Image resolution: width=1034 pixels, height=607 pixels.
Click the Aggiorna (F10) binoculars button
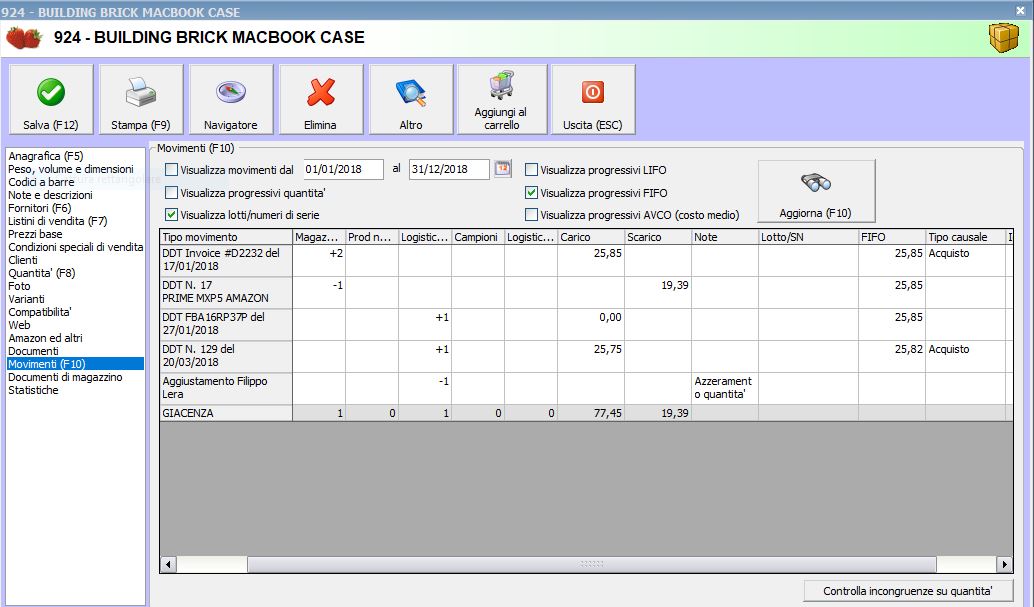point(816,191)
